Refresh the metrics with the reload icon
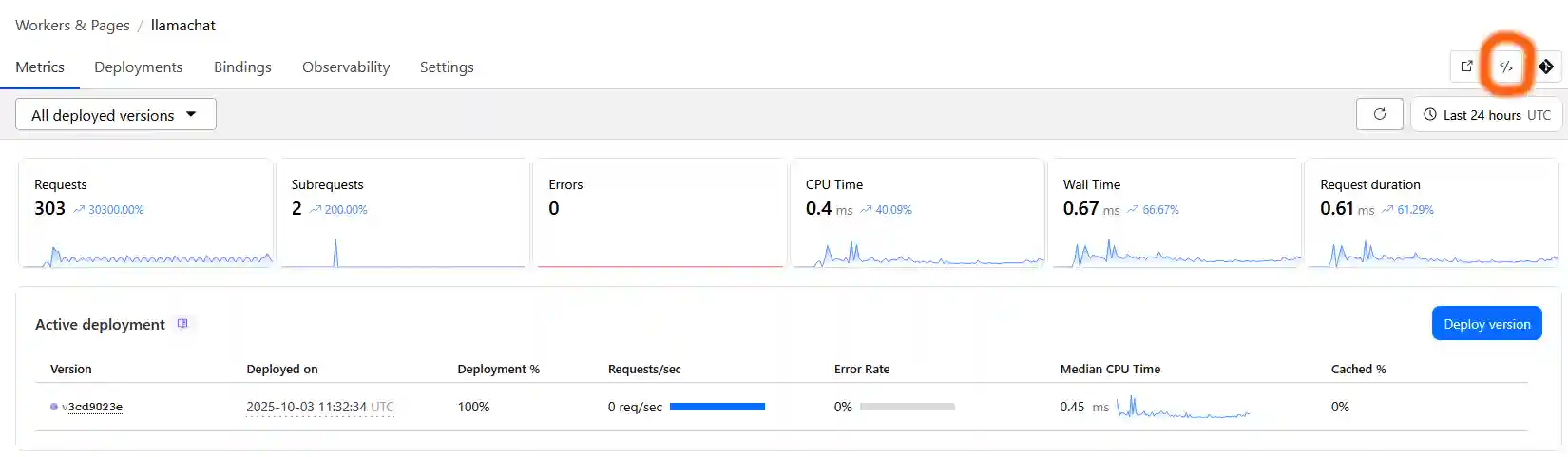 coord(1380,115)
